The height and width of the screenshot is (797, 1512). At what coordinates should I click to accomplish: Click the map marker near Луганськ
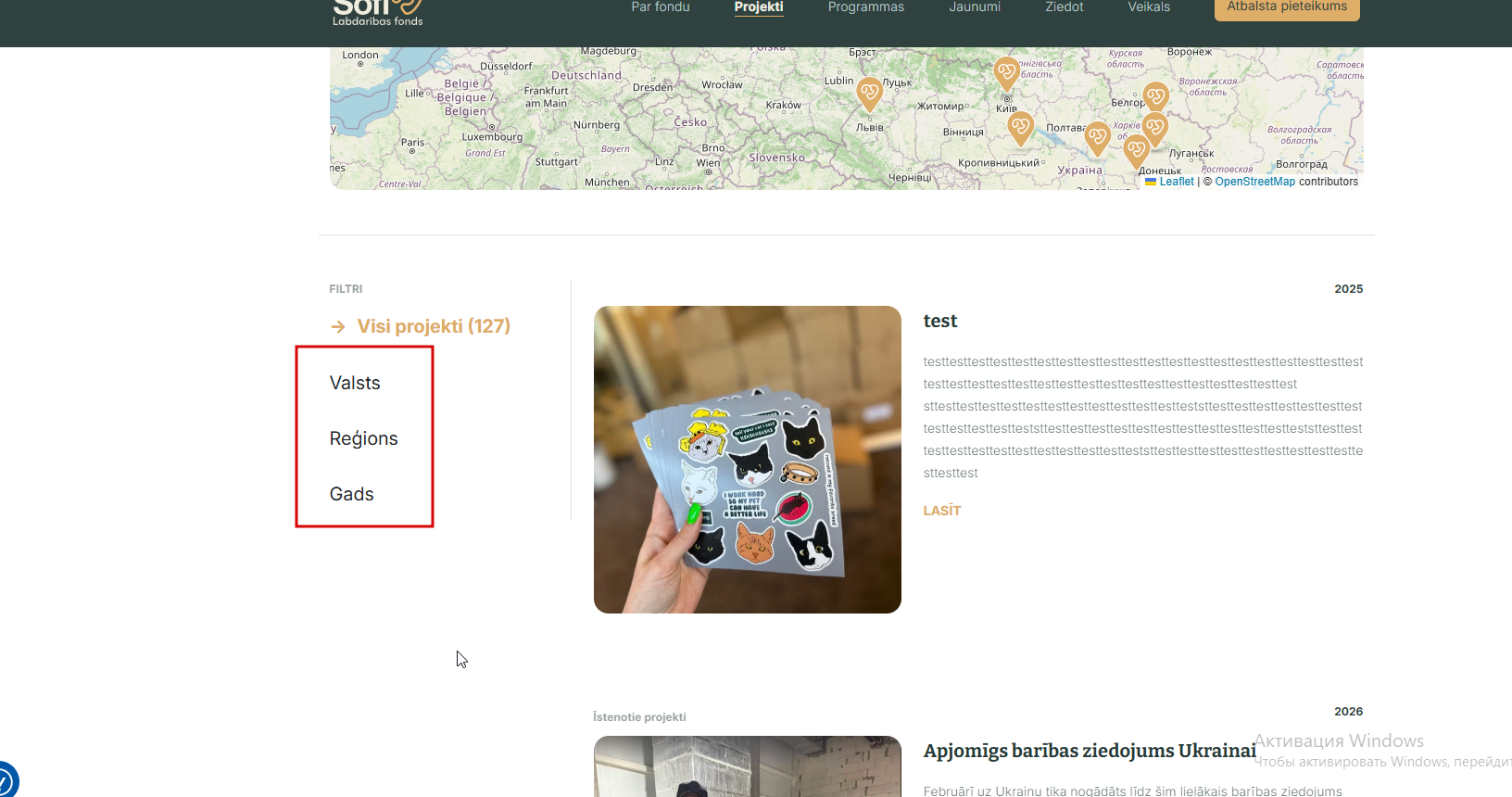1154,129
